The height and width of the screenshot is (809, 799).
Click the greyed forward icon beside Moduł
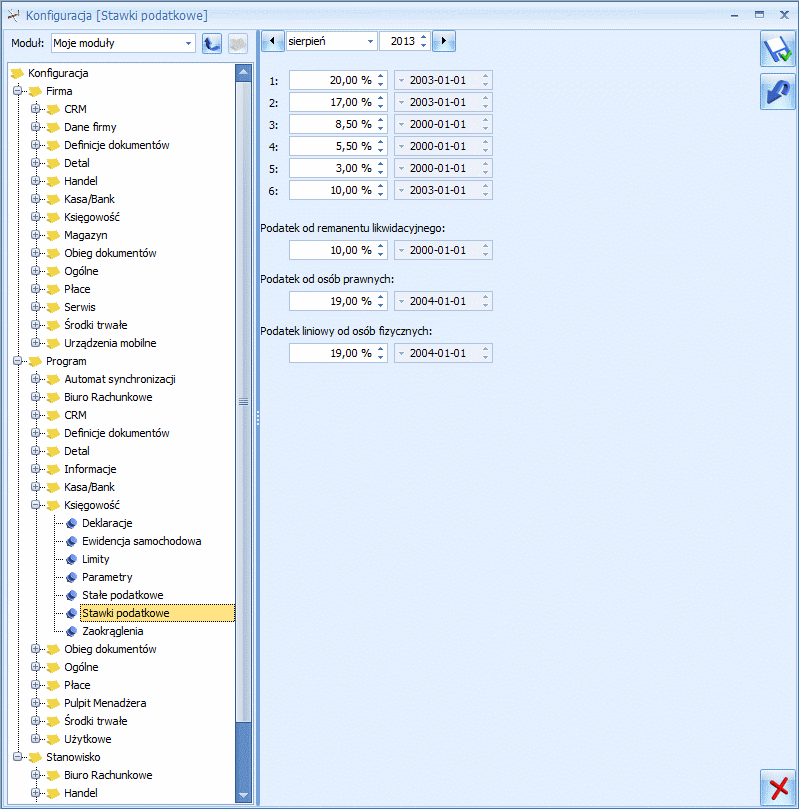click(x=237, y=43)
